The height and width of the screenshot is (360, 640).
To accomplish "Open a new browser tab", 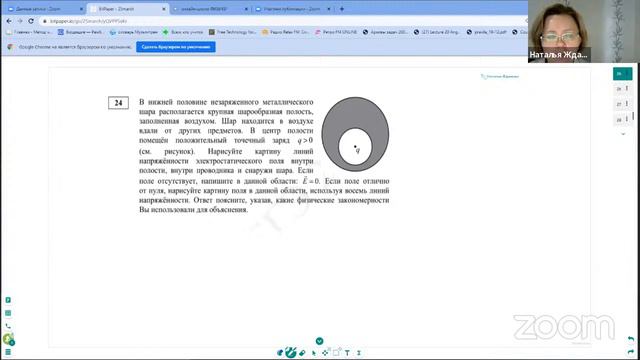I will [x=342, y=9].
